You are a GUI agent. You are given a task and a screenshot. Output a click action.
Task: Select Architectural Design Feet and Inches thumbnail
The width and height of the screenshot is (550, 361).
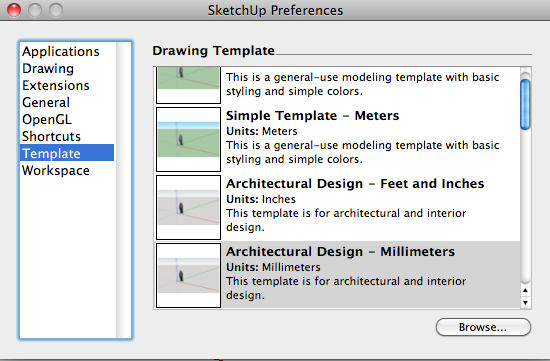point(188,207)
